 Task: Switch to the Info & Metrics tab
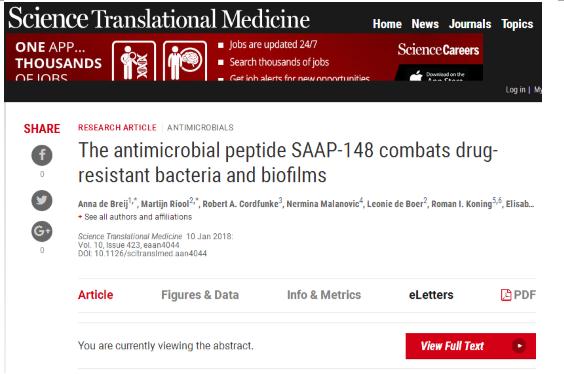(324, 295)
